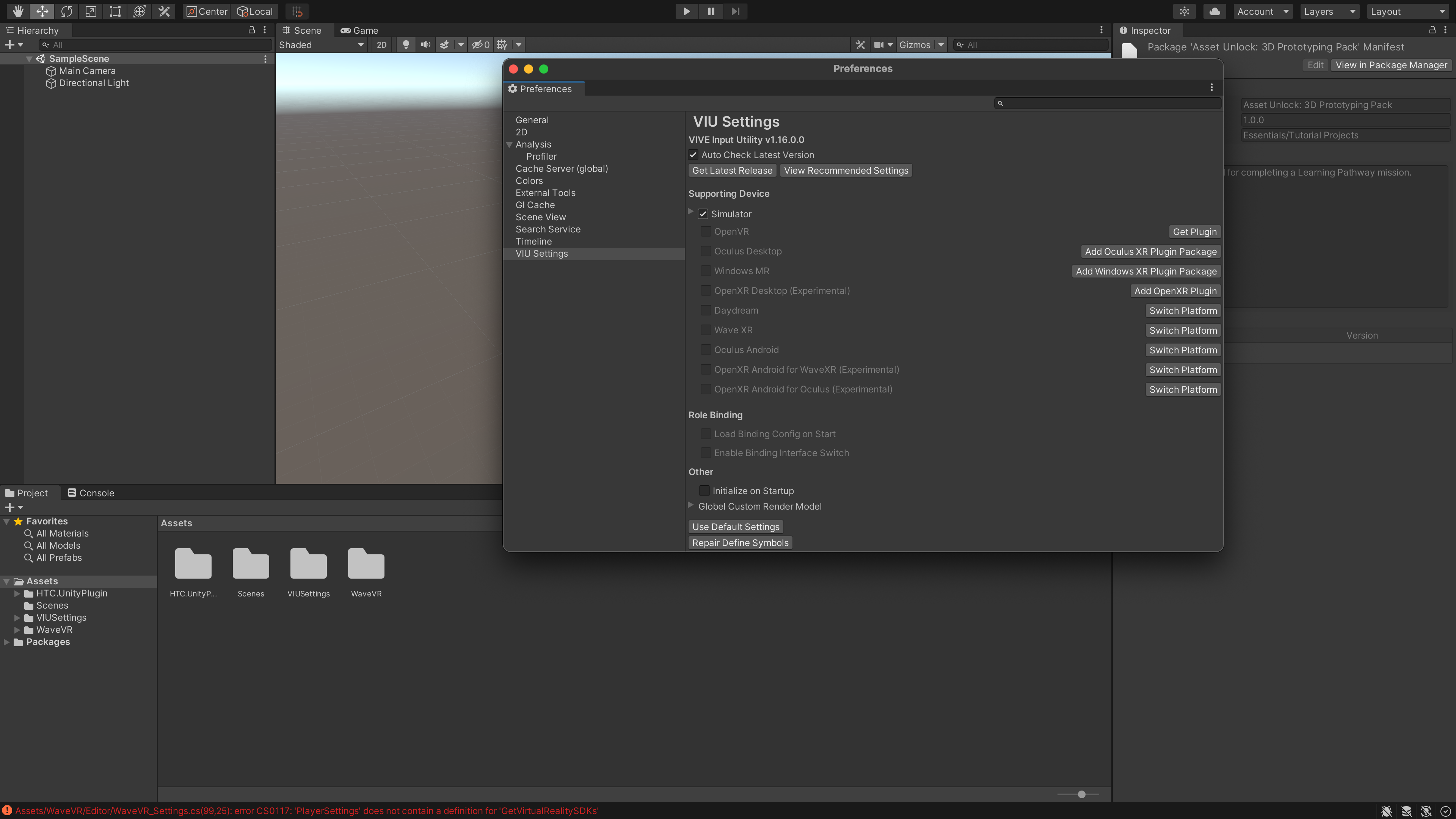
Task: Open the Cloud services icon
Action: (1214, 11)
